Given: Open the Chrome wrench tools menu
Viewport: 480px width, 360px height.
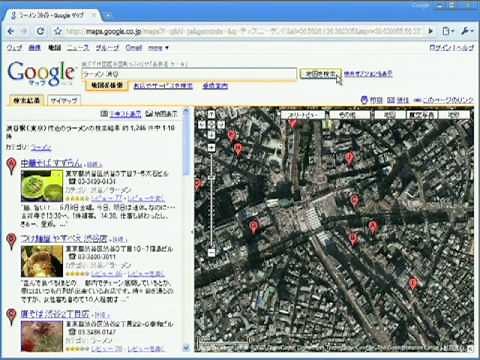Looking at the screenshot, I should pyautogui.click(x=467, y=31).
